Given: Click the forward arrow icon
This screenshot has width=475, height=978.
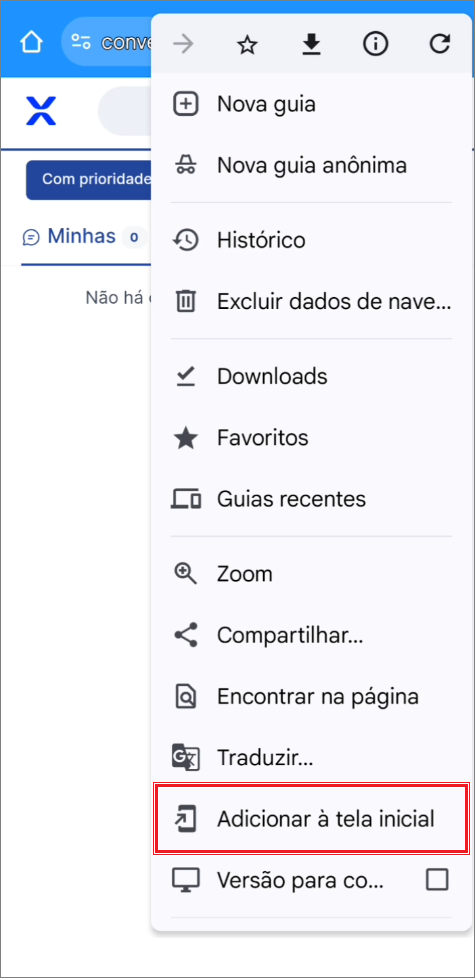Looking at the screenshot, I should [x=183, y=44].
